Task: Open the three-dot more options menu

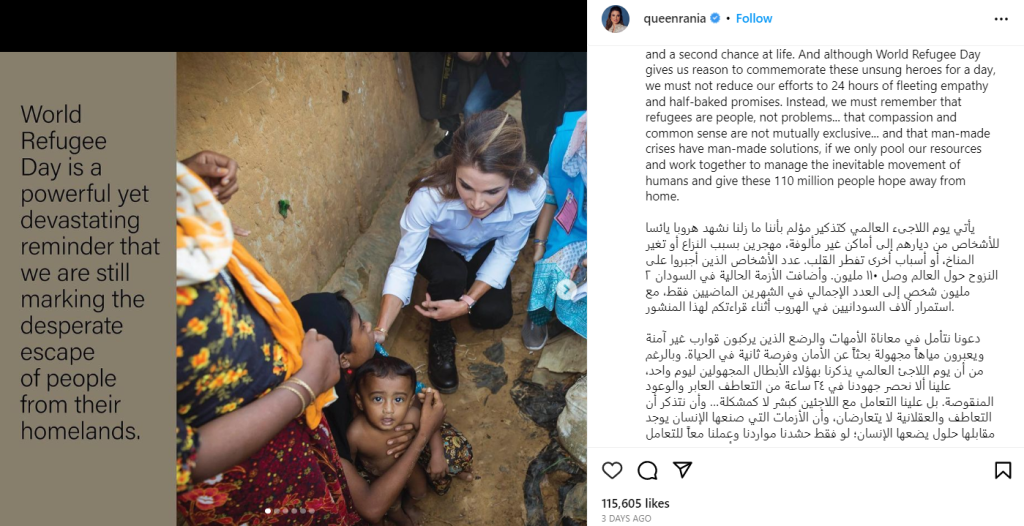Action: tap(1001, 19)
